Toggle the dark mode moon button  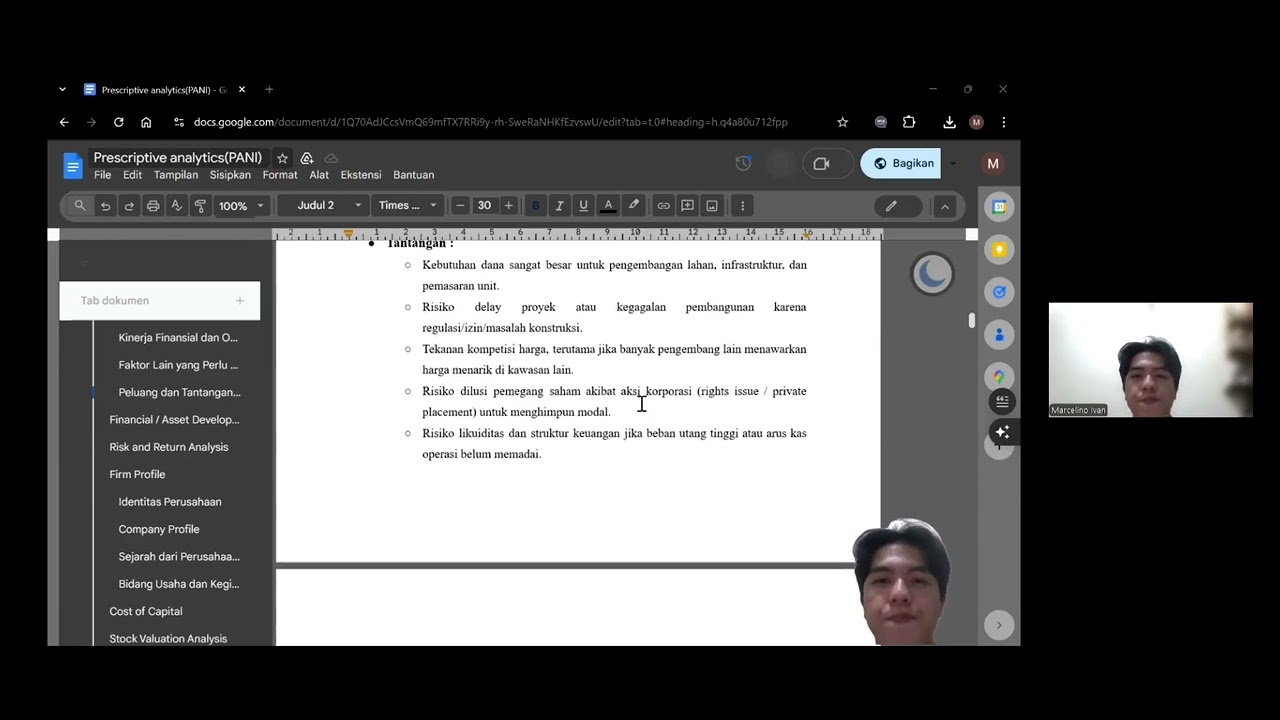click(x=932, y=274)
